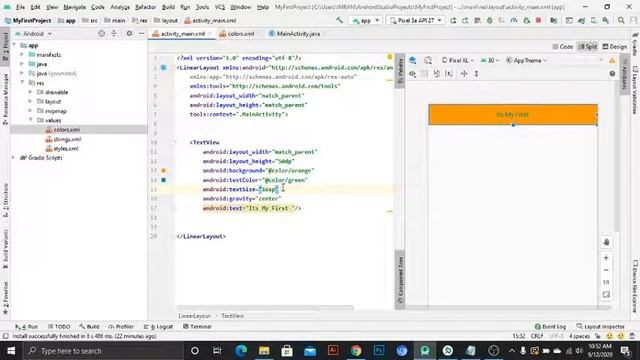Select activity_main.xml editor tab
The image size is (640, 360).
pos(182,34)
